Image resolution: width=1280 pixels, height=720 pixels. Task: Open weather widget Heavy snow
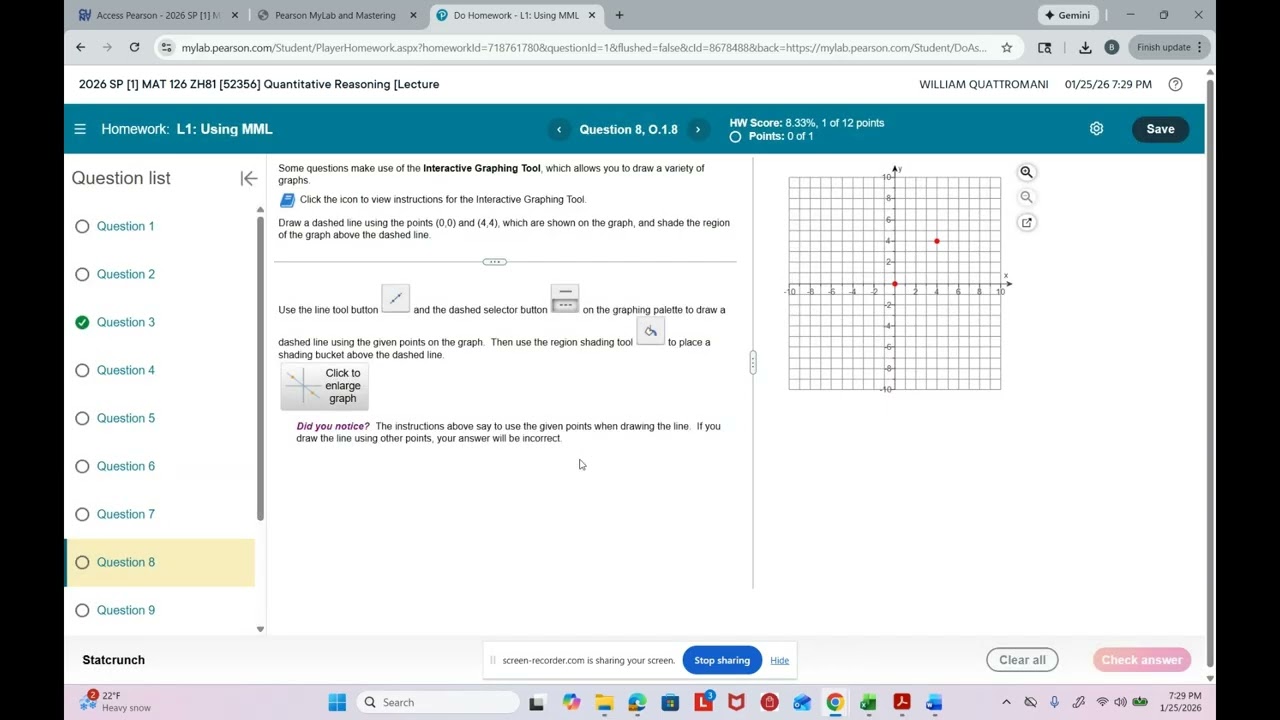pyautogui.click(x=117, y=702)
